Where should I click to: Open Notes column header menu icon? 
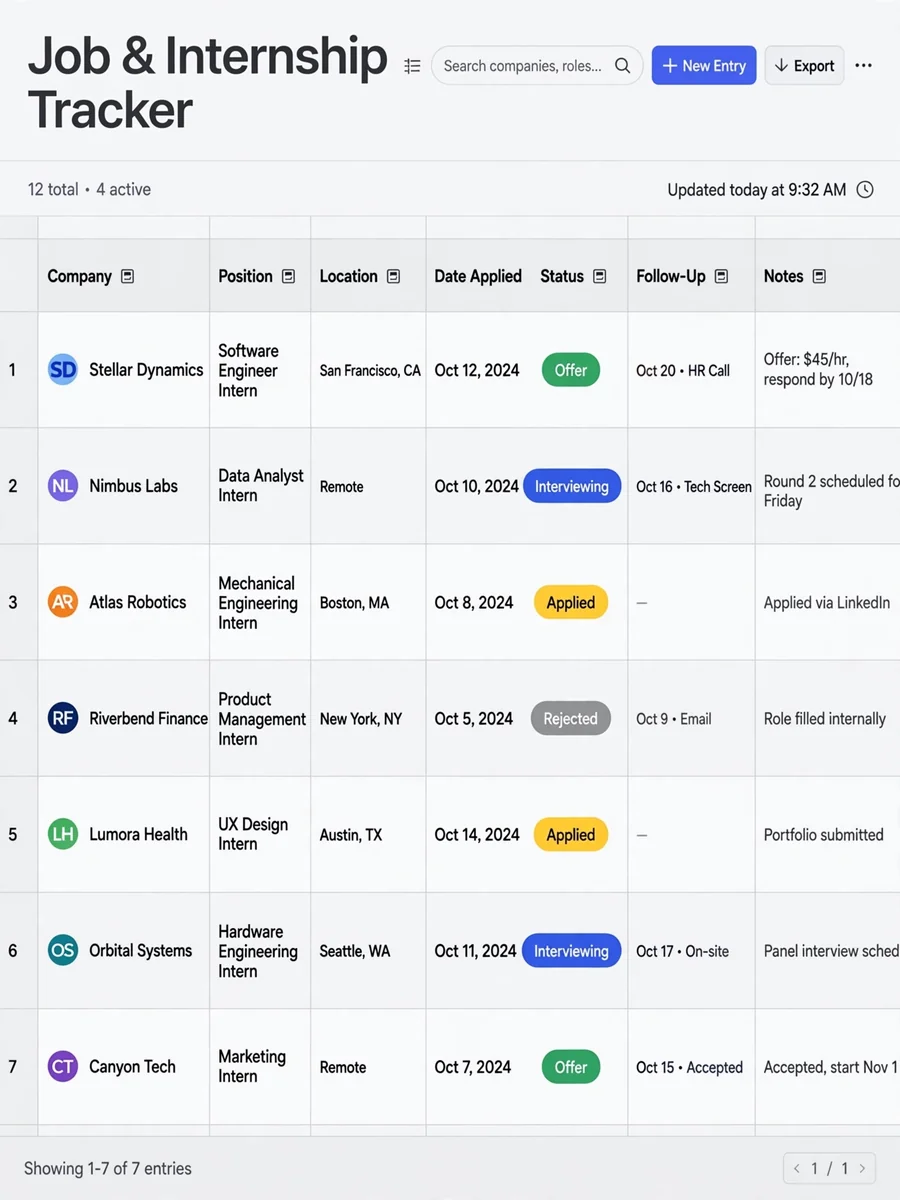pos(819,276)
